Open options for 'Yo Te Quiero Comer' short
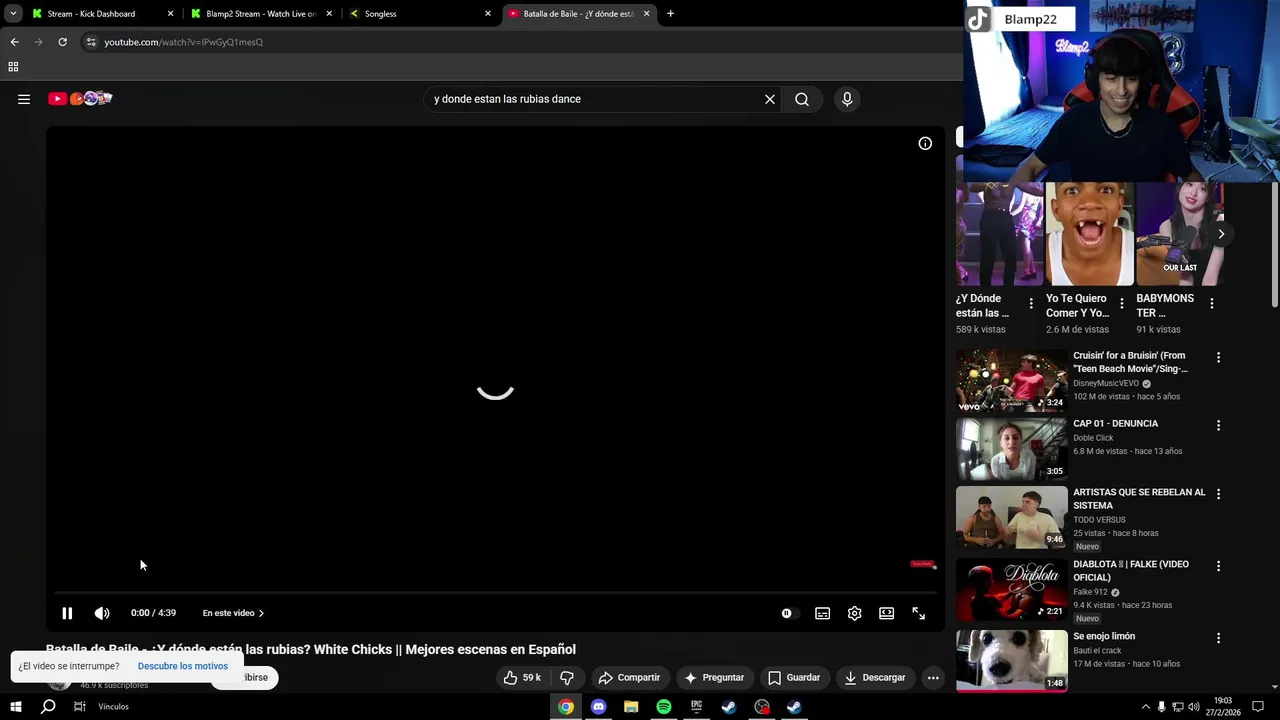This screenshot has height=720, width=1280. (x=1121, y=303)
